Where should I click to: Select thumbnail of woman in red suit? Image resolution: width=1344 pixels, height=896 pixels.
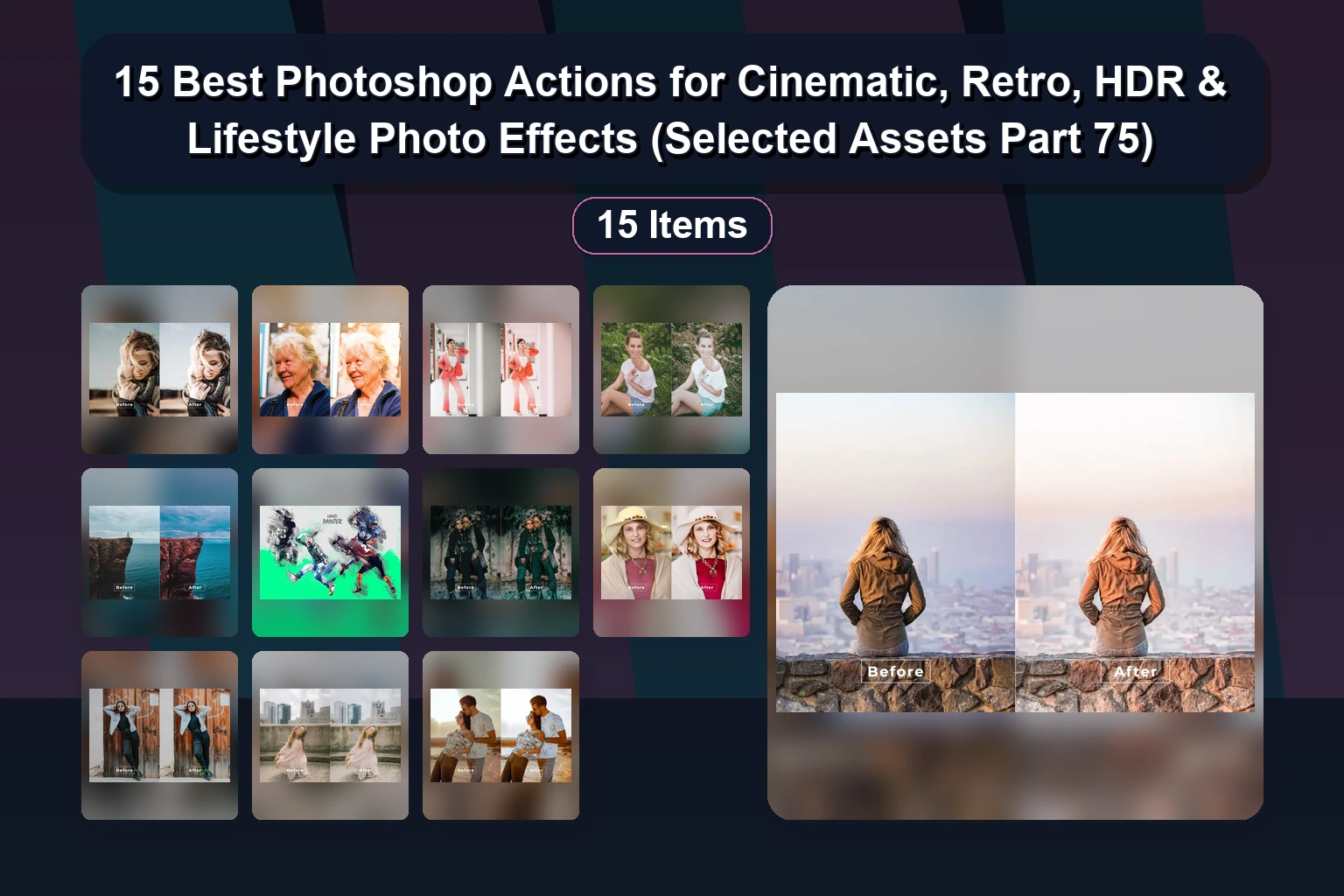click(500, 369)
